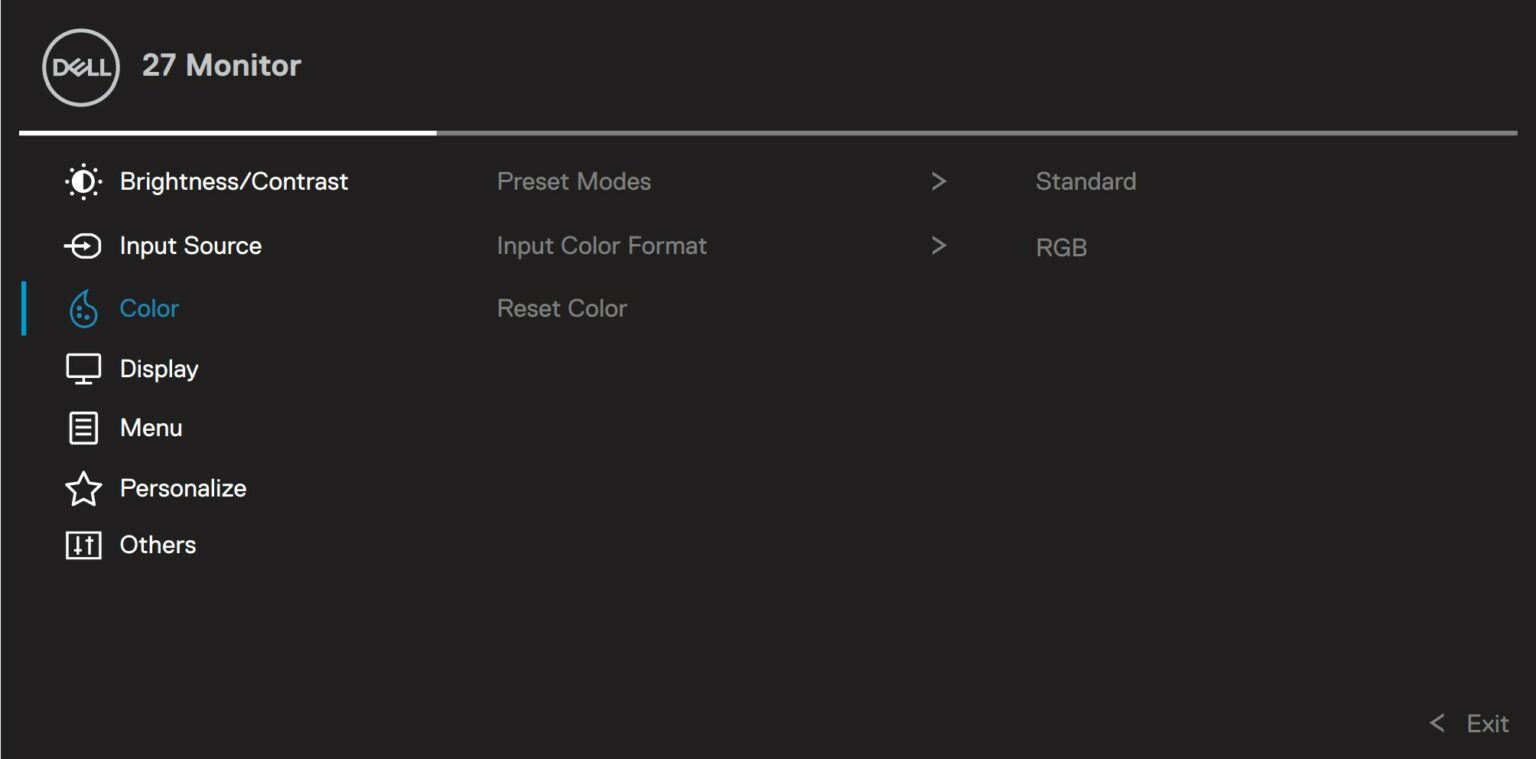Select the Brightness/Contrast sun icon

tap(84, 181)
